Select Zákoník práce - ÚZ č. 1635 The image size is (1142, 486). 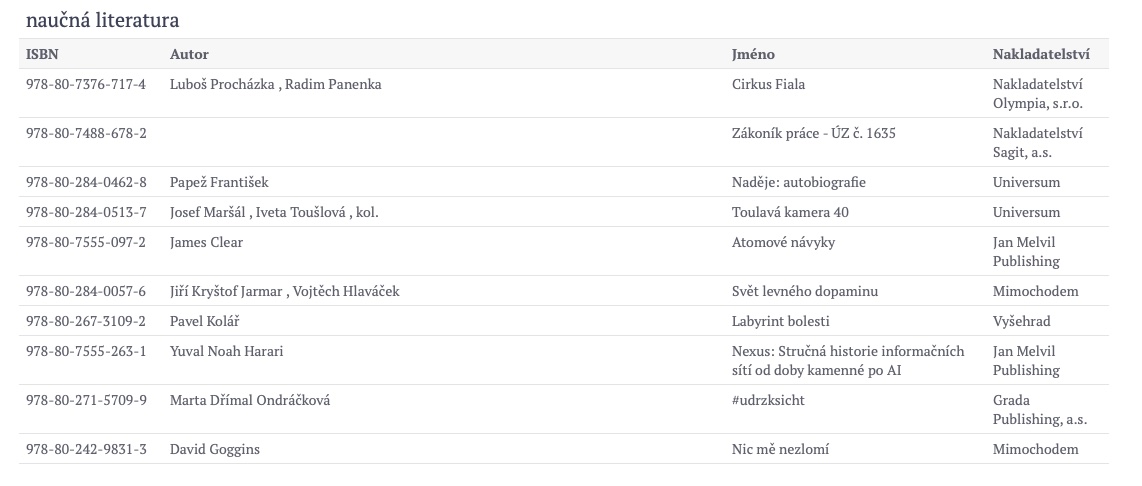pyautogui.click(x=814, y=133)
